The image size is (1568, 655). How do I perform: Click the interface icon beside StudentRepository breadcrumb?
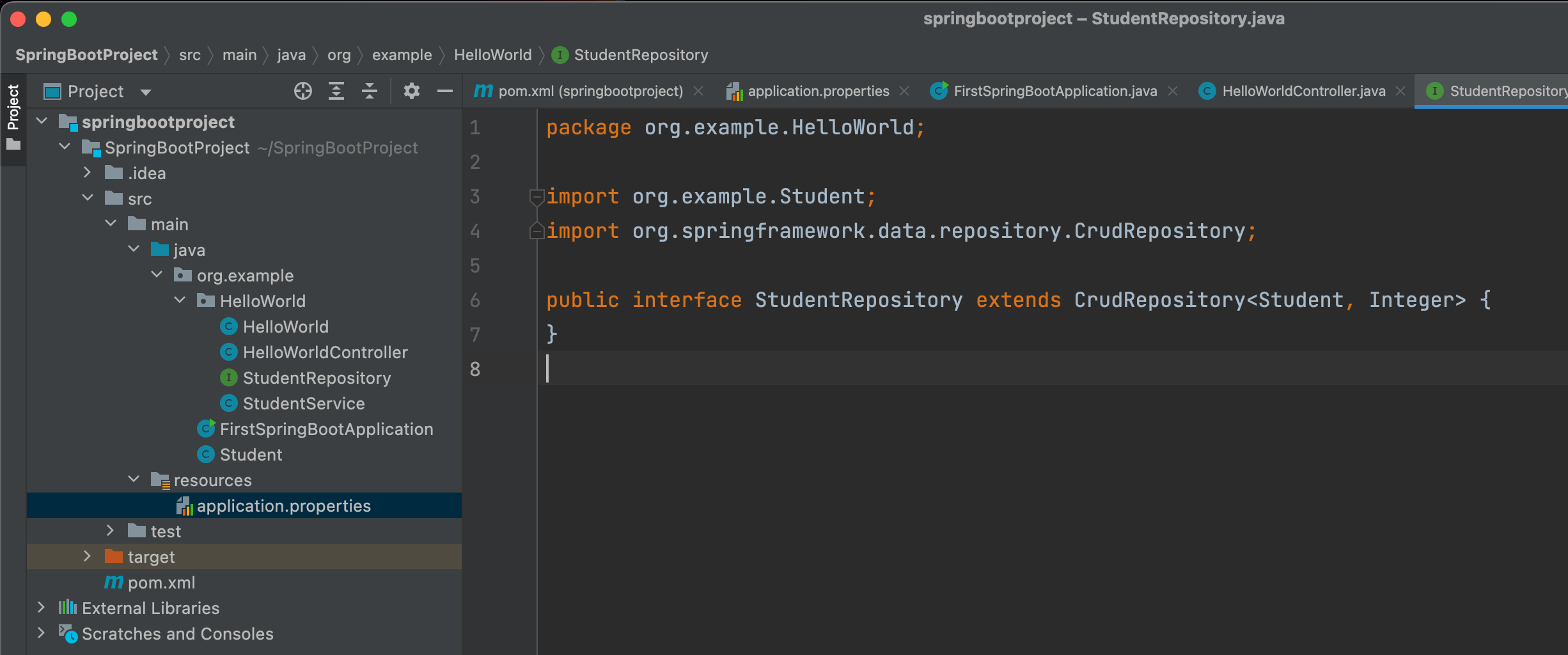pyautogui.click(x=560, y=55)
